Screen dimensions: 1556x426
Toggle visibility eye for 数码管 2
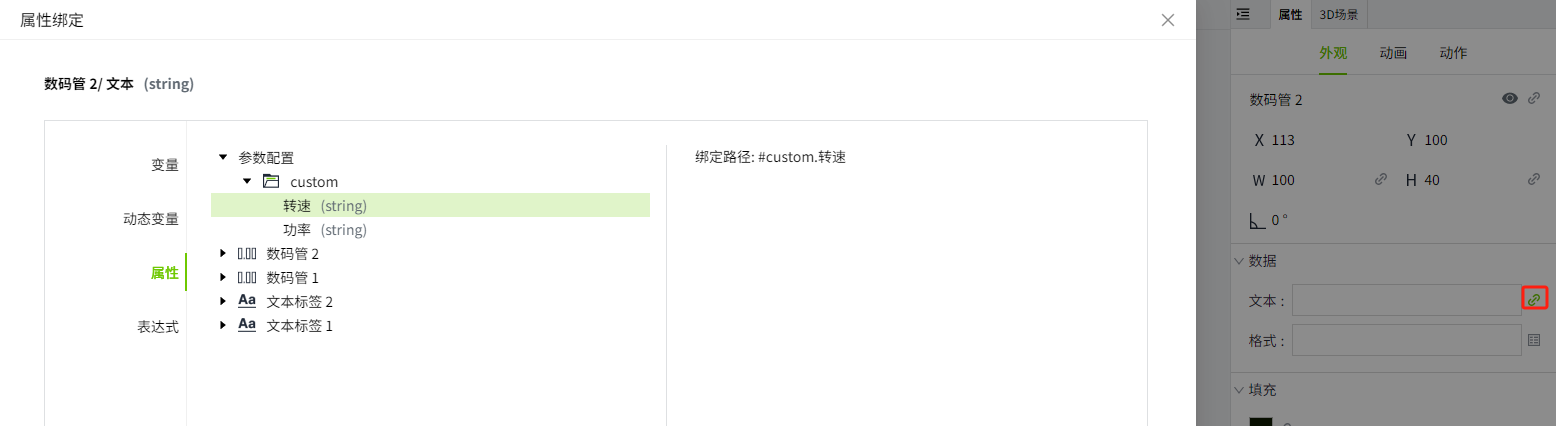tap(1509, 98)
